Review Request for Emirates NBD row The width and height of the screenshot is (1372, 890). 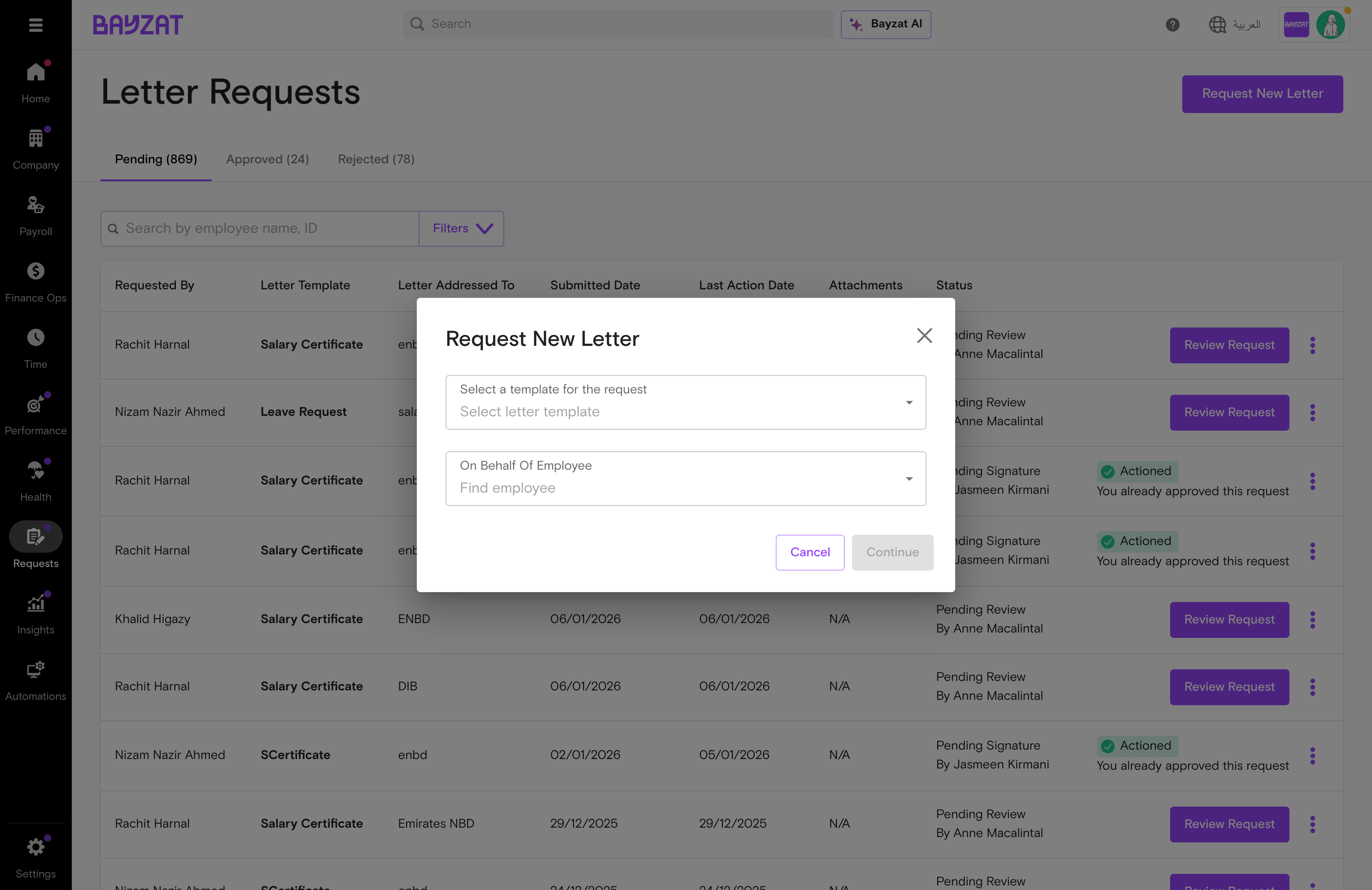(x=1229, y=825)
